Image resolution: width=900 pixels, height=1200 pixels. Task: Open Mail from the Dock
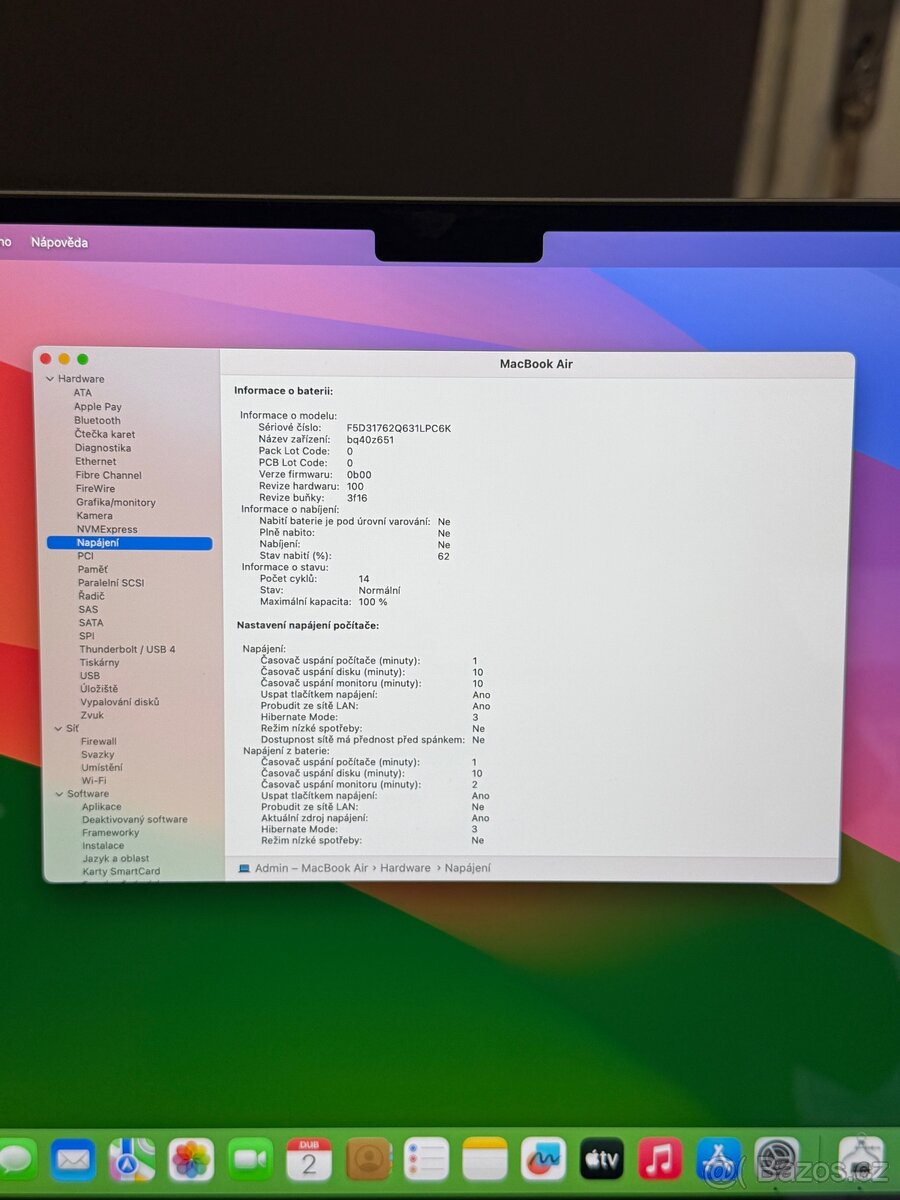coord(72,1160)
